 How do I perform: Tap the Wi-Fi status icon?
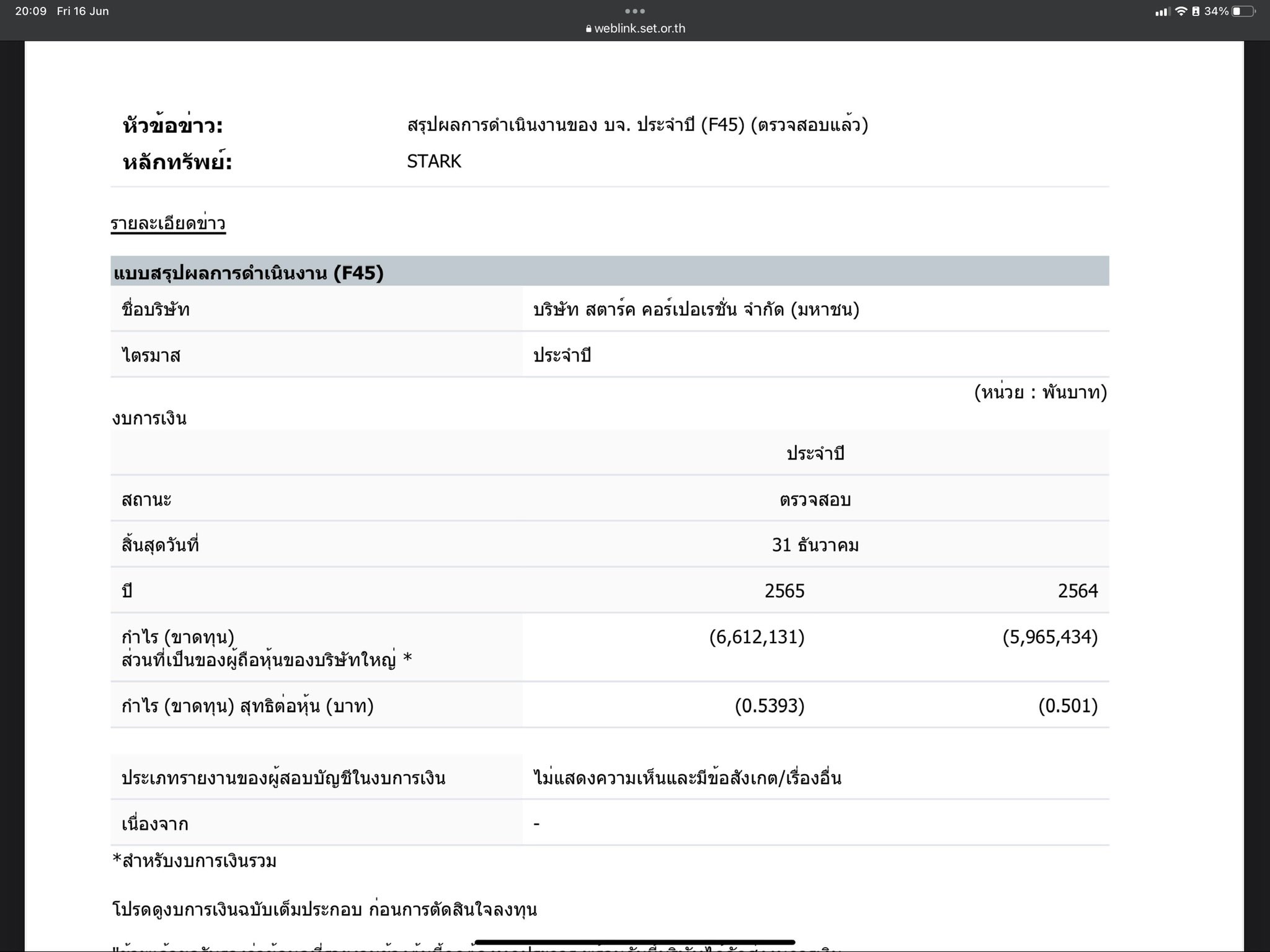(x=1181, y=11)
